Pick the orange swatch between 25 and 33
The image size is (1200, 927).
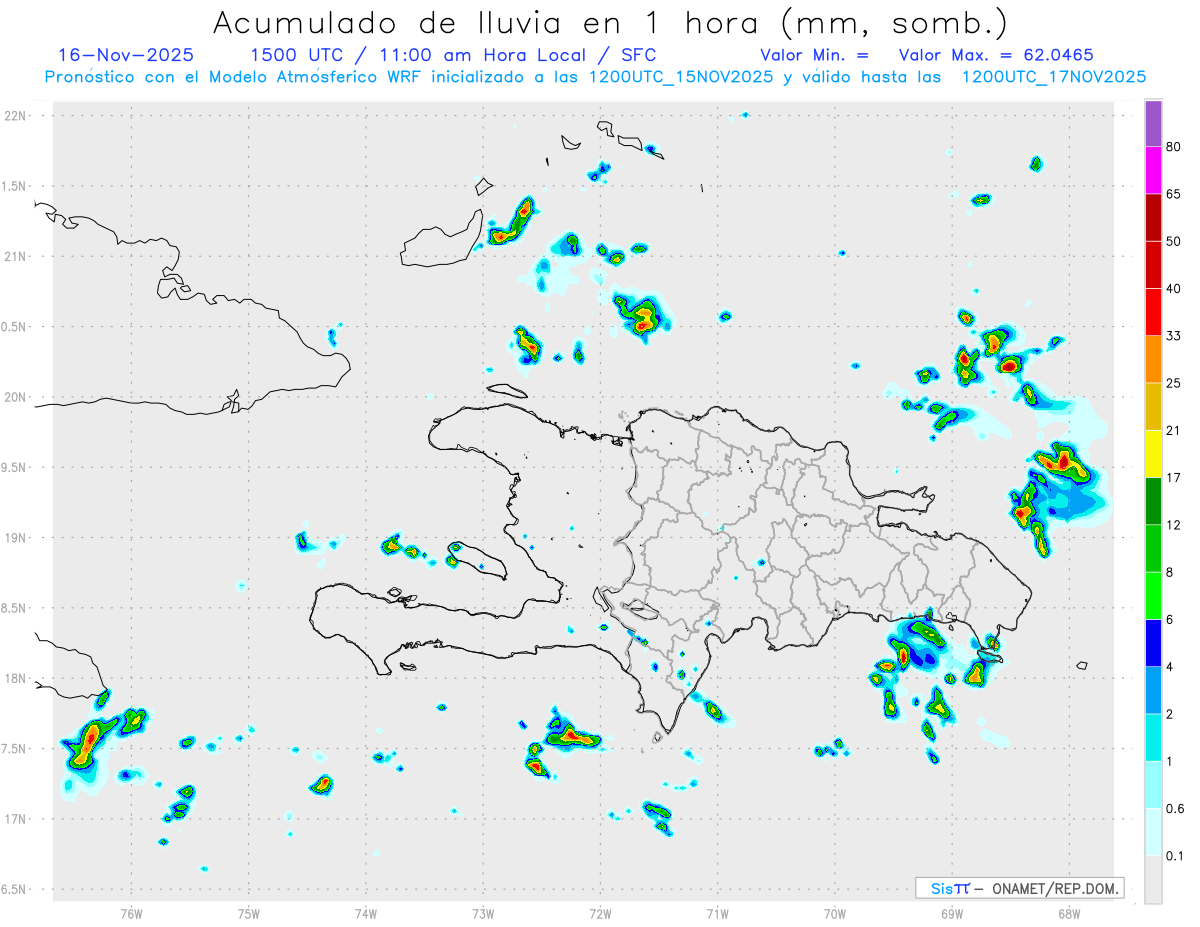tap(1153, 360)
